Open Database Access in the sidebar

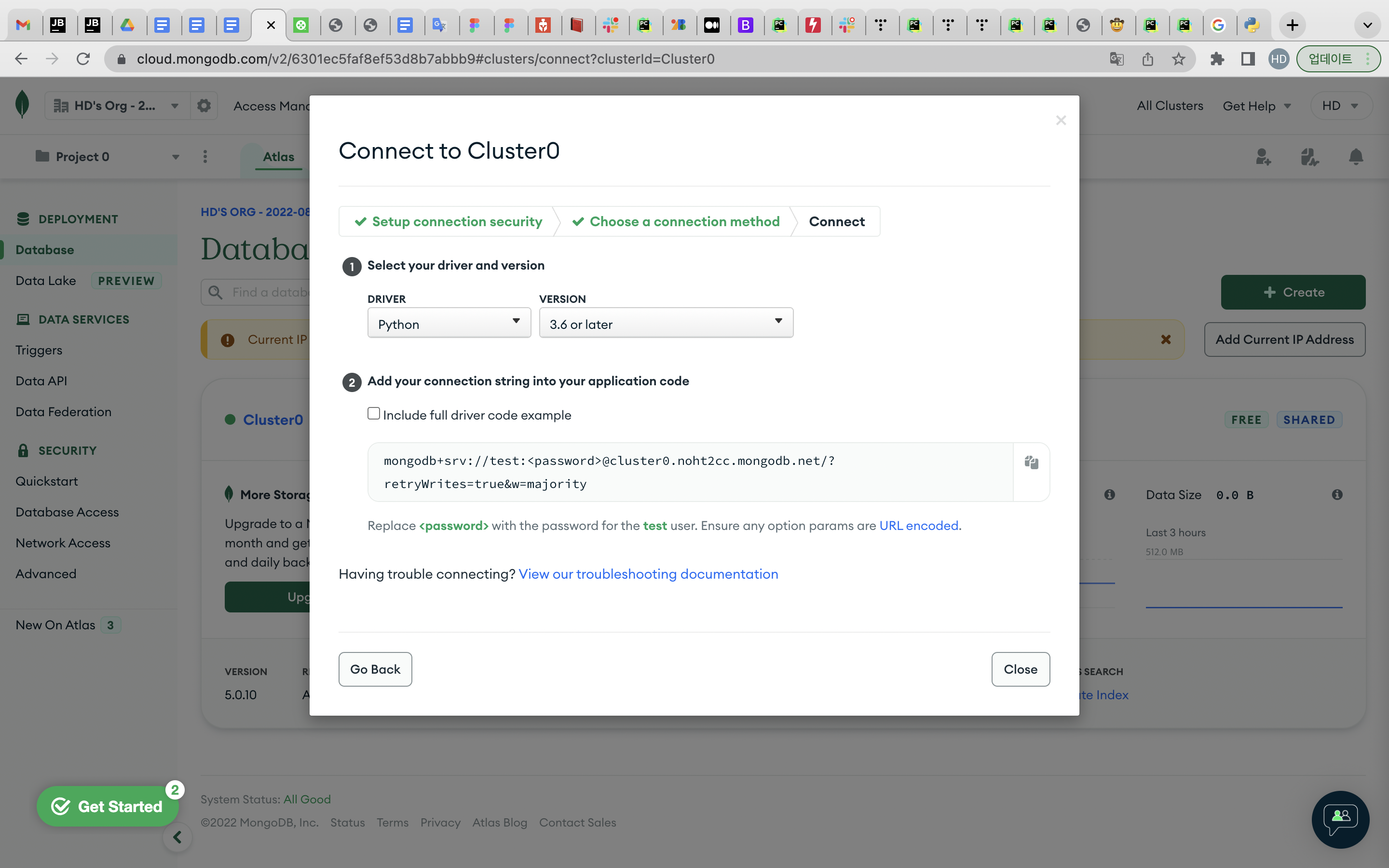(67, 512)
